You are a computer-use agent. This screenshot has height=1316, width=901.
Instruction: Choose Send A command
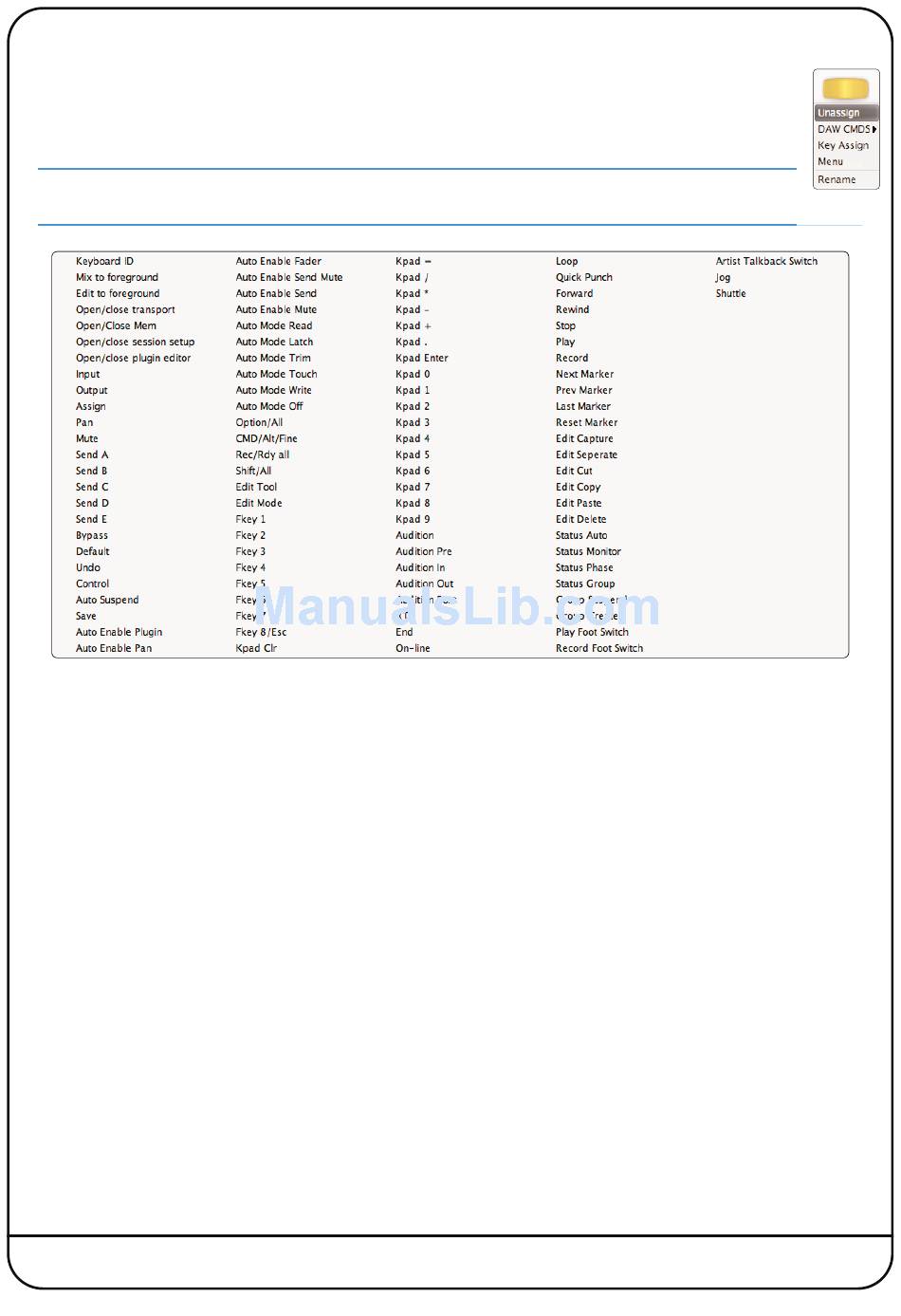point(92,454)
